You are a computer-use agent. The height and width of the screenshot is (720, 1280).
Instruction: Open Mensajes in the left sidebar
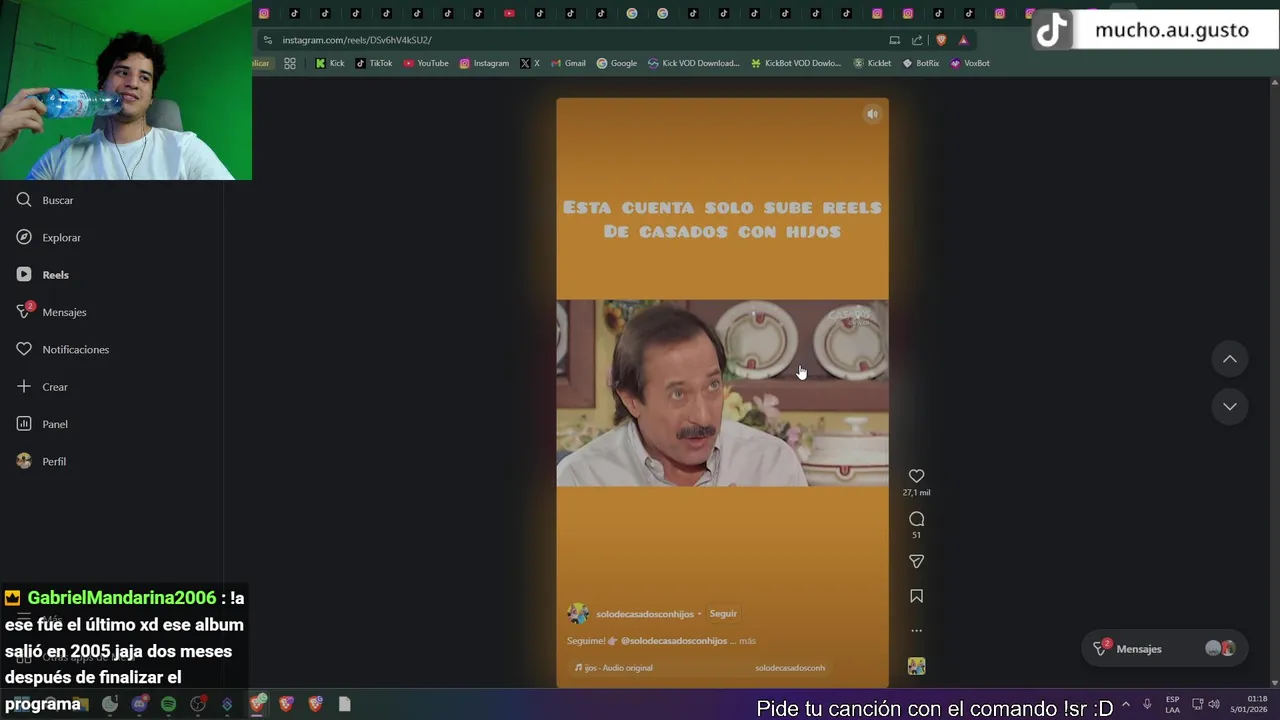pyautogui.click(x=51, y=312)
